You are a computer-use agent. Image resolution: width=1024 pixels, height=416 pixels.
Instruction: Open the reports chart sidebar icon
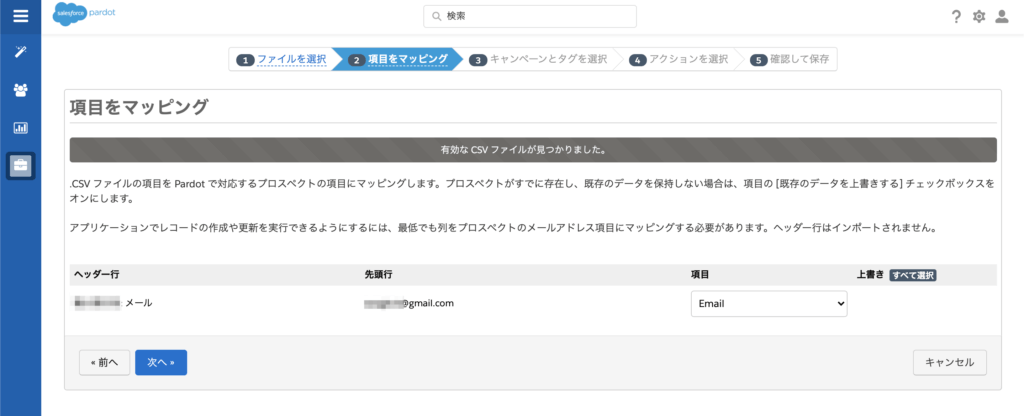pos(20,128)
